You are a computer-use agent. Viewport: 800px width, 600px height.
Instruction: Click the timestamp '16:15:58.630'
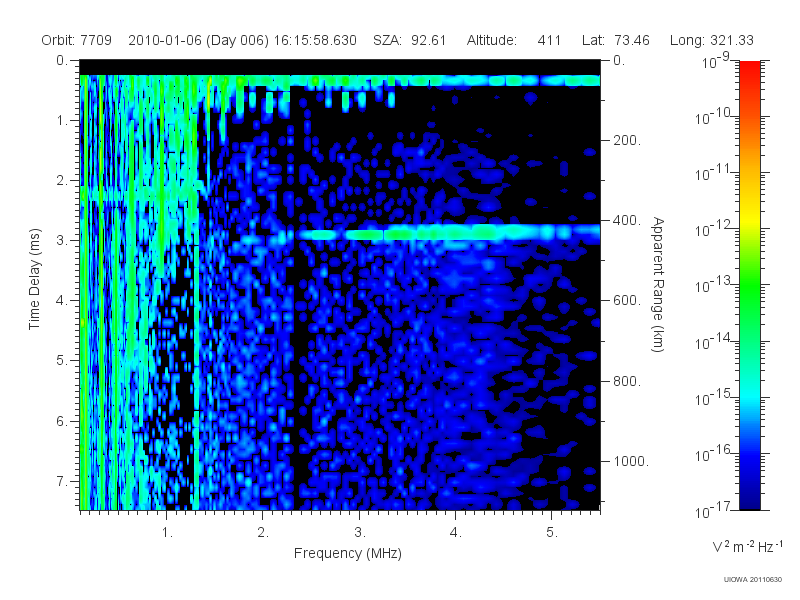coord(315,40)
